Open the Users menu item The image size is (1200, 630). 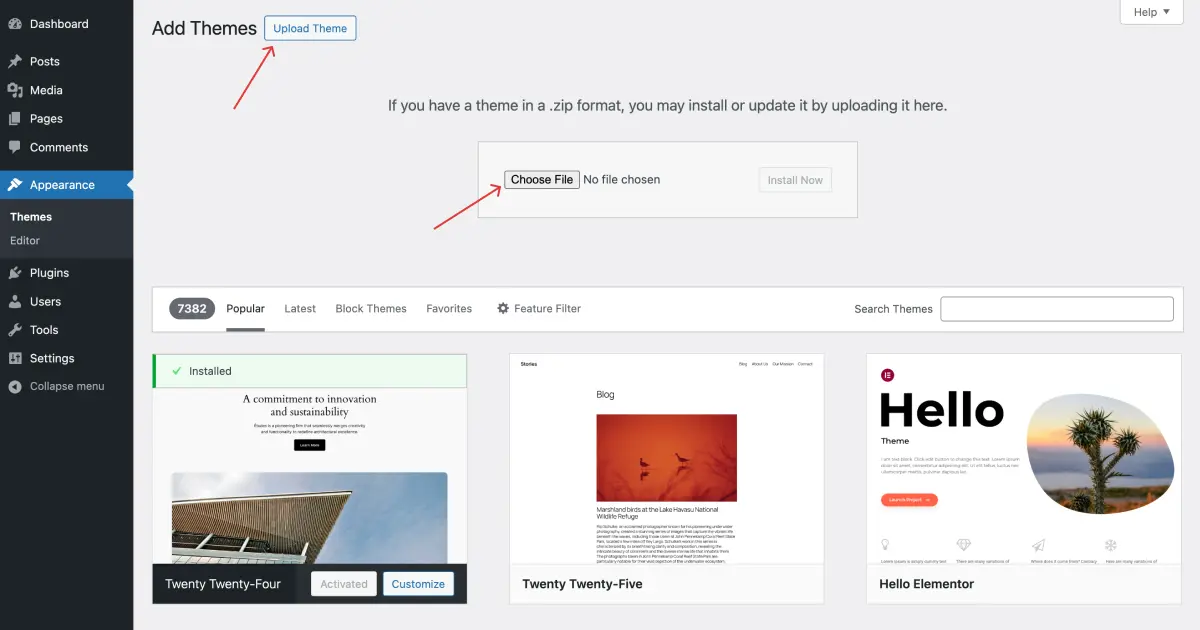(66, 301)
